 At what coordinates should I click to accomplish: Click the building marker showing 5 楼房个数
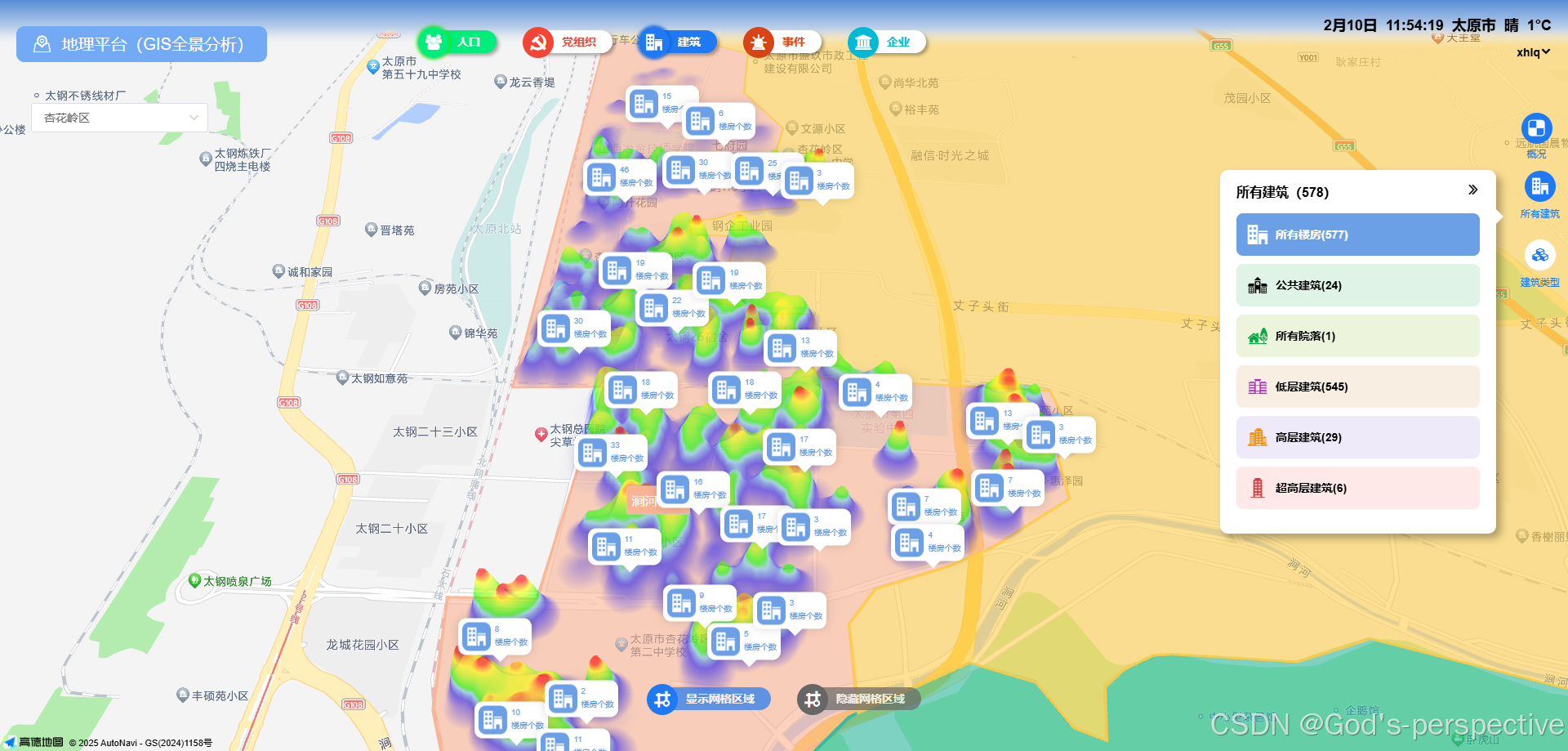744,641
